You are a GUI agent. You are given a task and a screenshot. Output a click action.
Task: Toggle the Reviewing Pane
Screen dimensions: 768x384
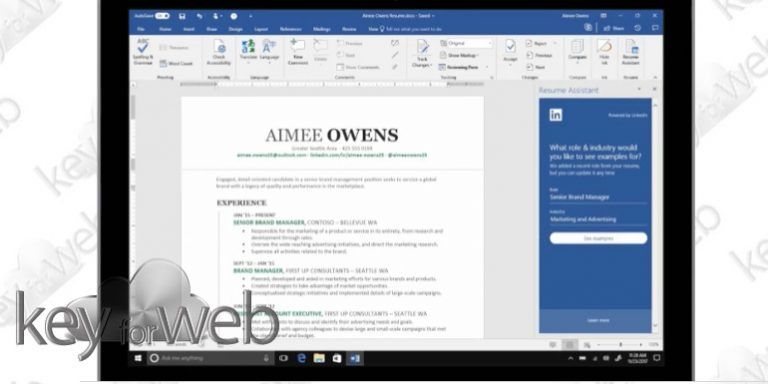[459, 67]
